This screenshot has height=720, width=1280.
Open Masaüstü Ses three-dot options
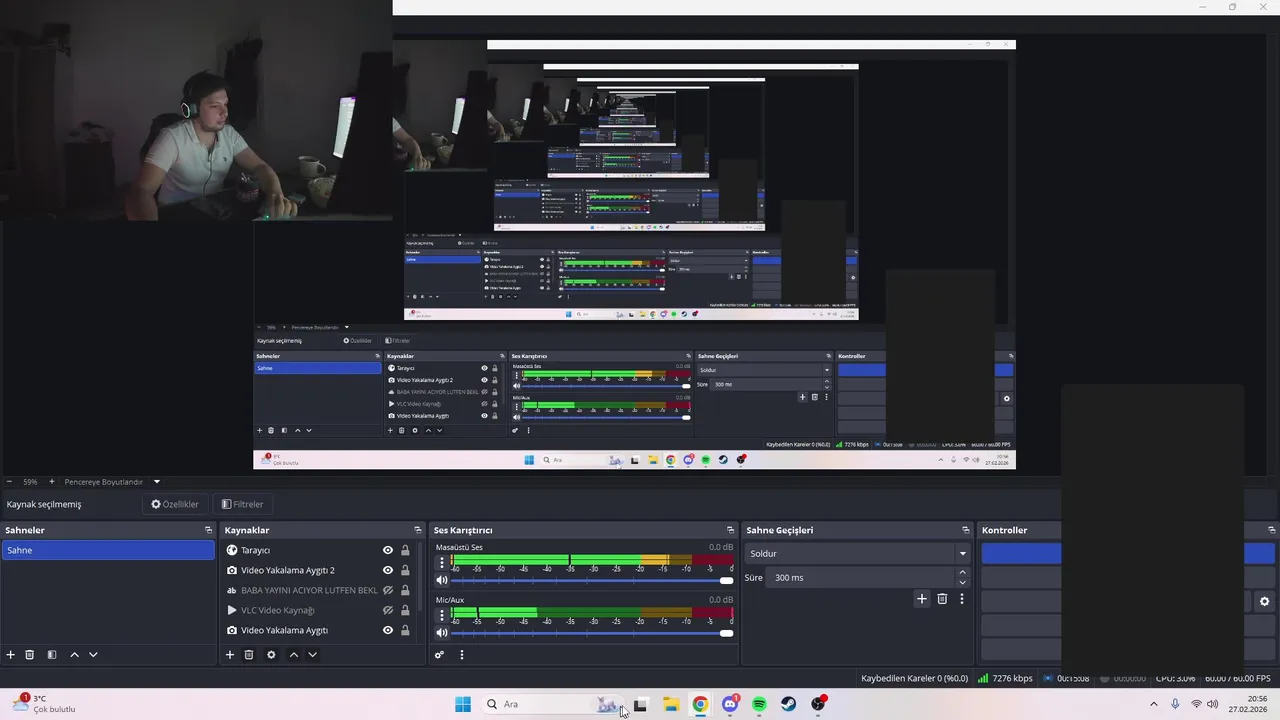(x=442, y=563)
